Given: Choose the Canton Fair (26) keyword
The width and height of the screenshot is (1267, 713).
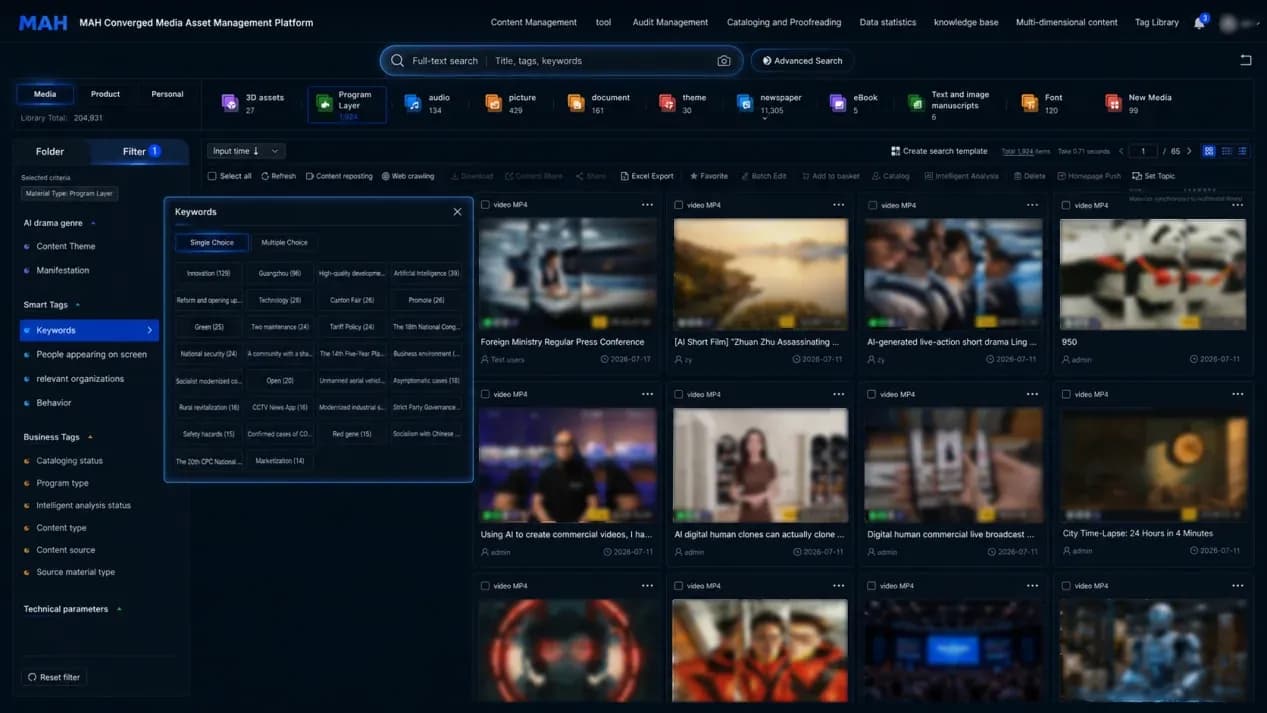Looking at the screenshot, I should pyautogui.click(x=352, y=300).
